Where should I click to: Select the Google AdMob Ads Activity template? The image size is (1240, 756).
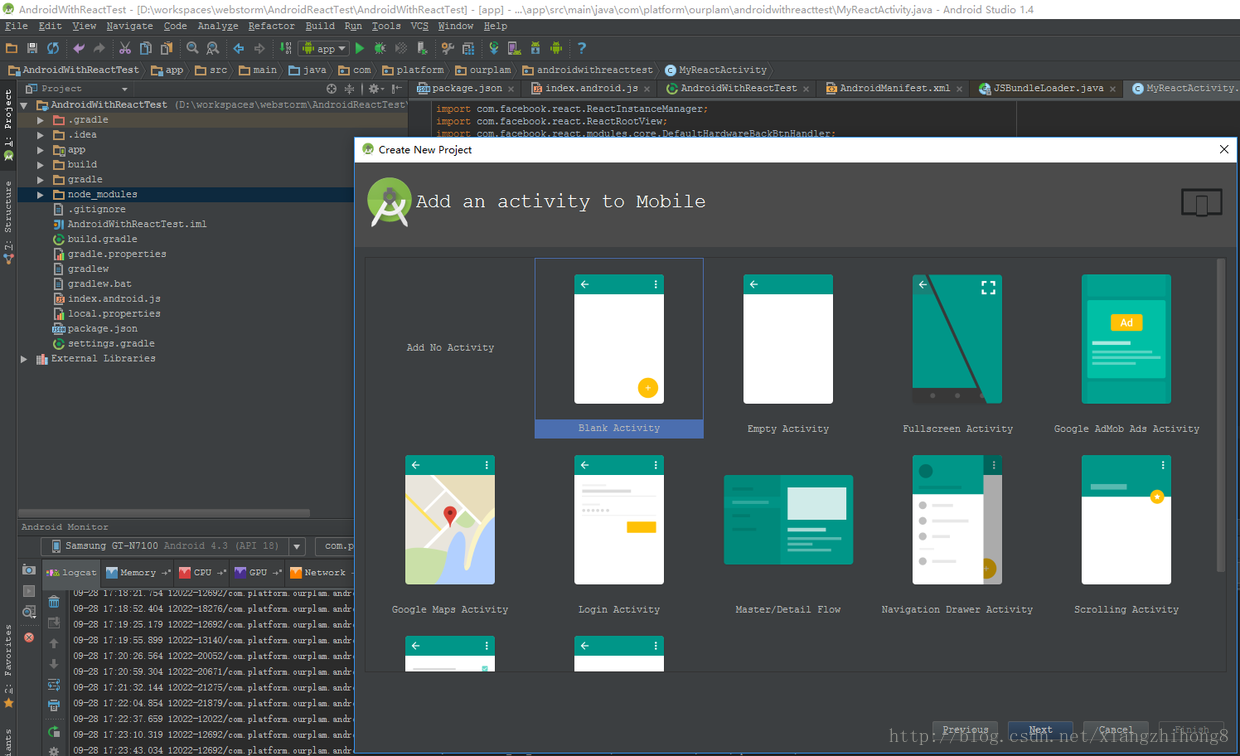(1126, 348)
